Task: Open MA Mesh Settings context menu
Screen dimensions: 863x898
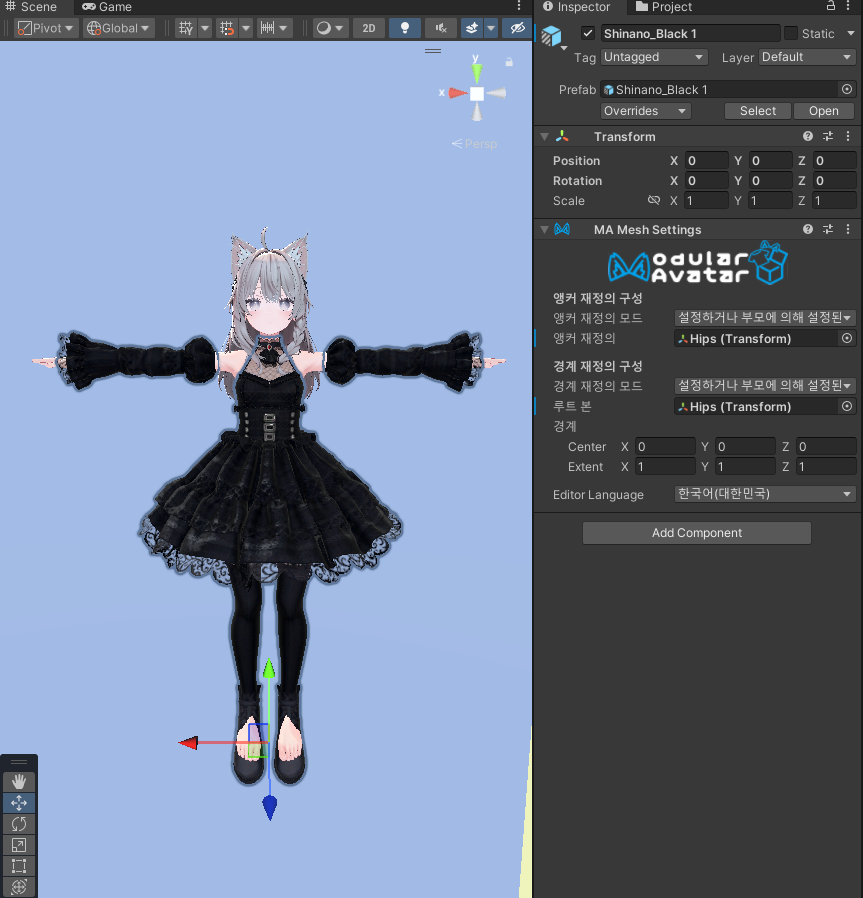Action: click(x=848, y=230)
